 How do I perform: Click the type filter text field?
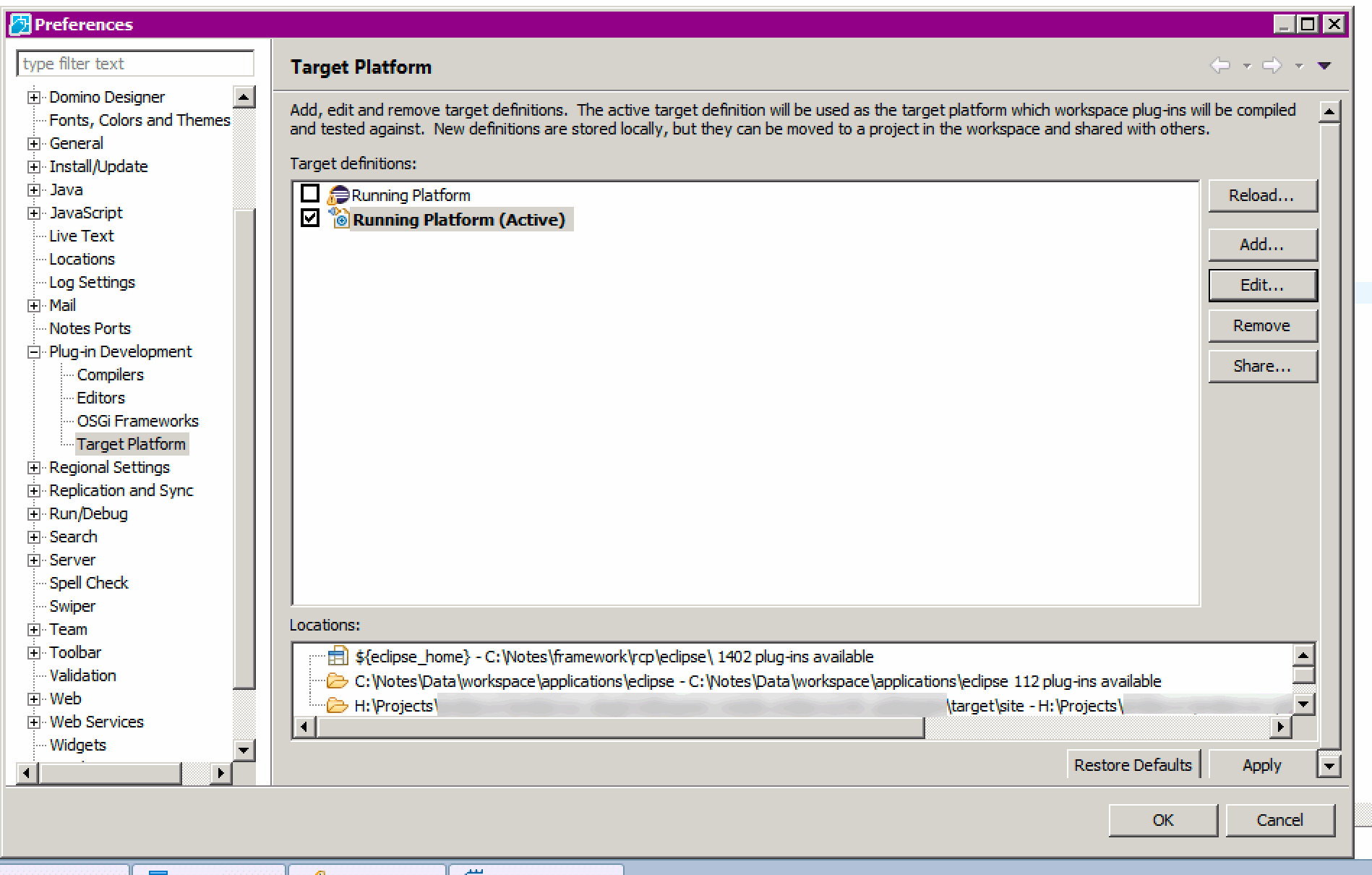tap(135, 64)
